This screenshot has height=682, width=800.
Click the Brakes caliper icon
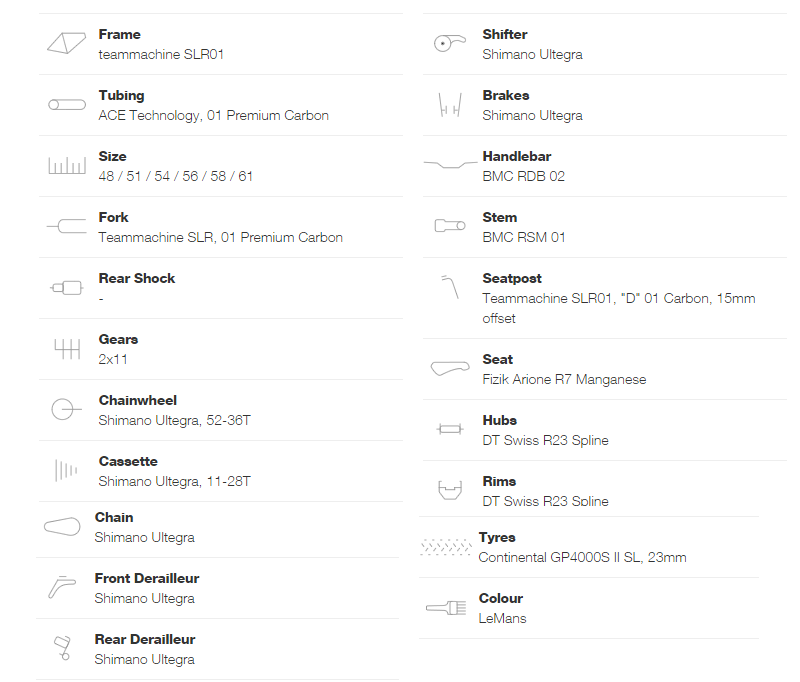click(450, 105)
